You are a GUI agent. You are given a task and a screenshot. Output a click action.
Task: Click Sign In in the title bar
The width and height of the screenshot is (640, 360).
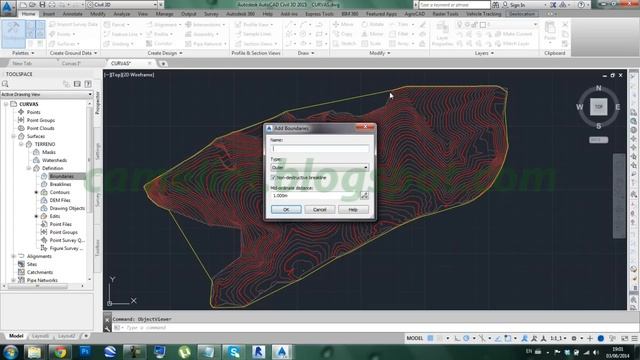[x=517, y=5]
